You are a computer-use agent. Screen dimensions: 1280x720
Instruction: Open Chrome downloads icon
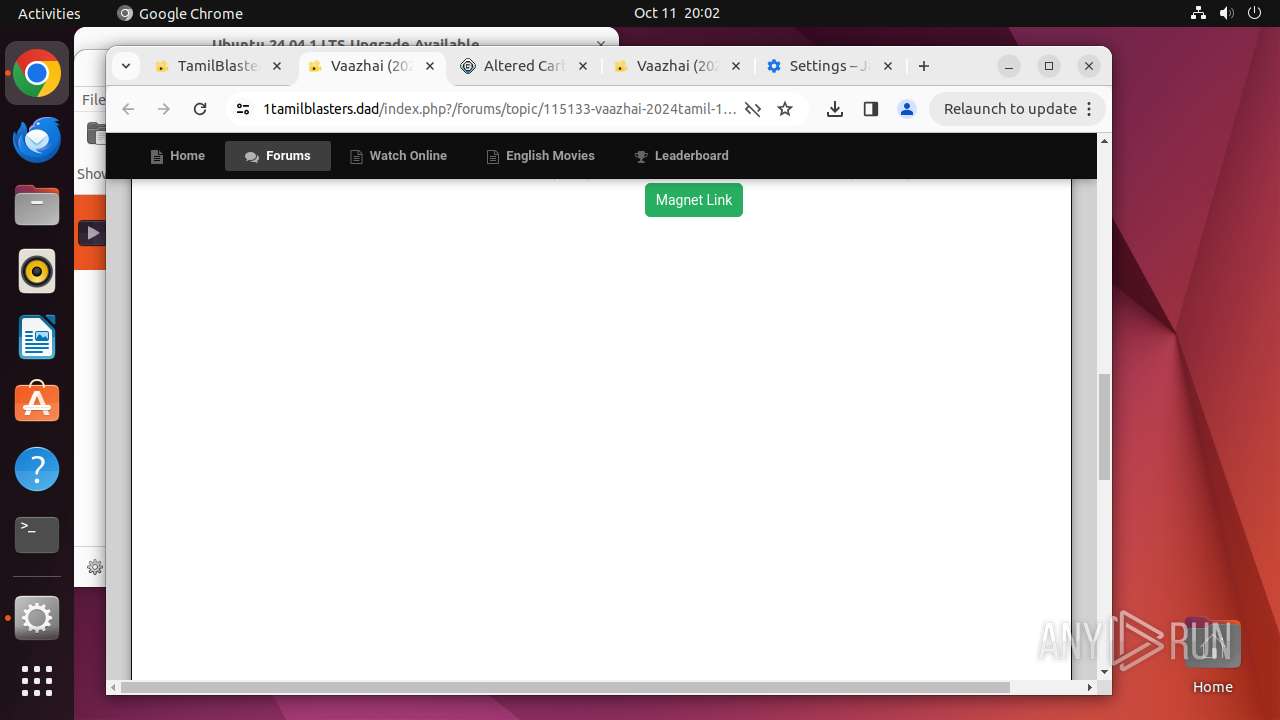(x=835, y=109)
